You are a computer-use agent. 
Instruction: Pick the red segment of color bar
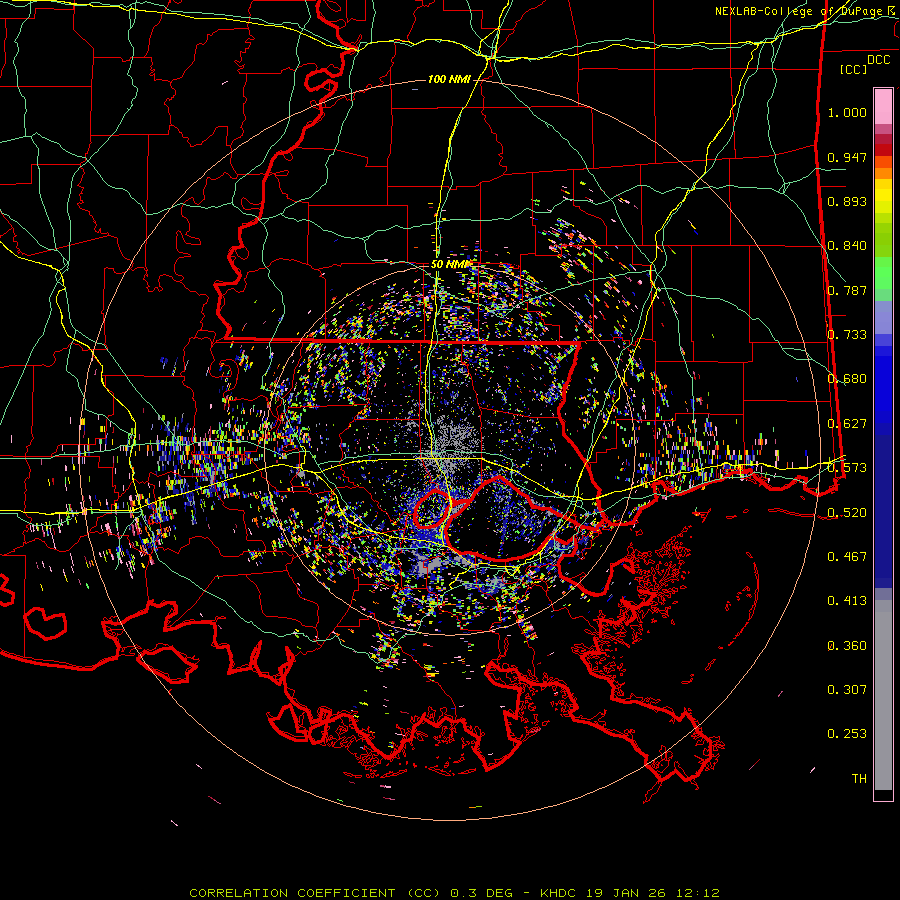tap(883, 150)
